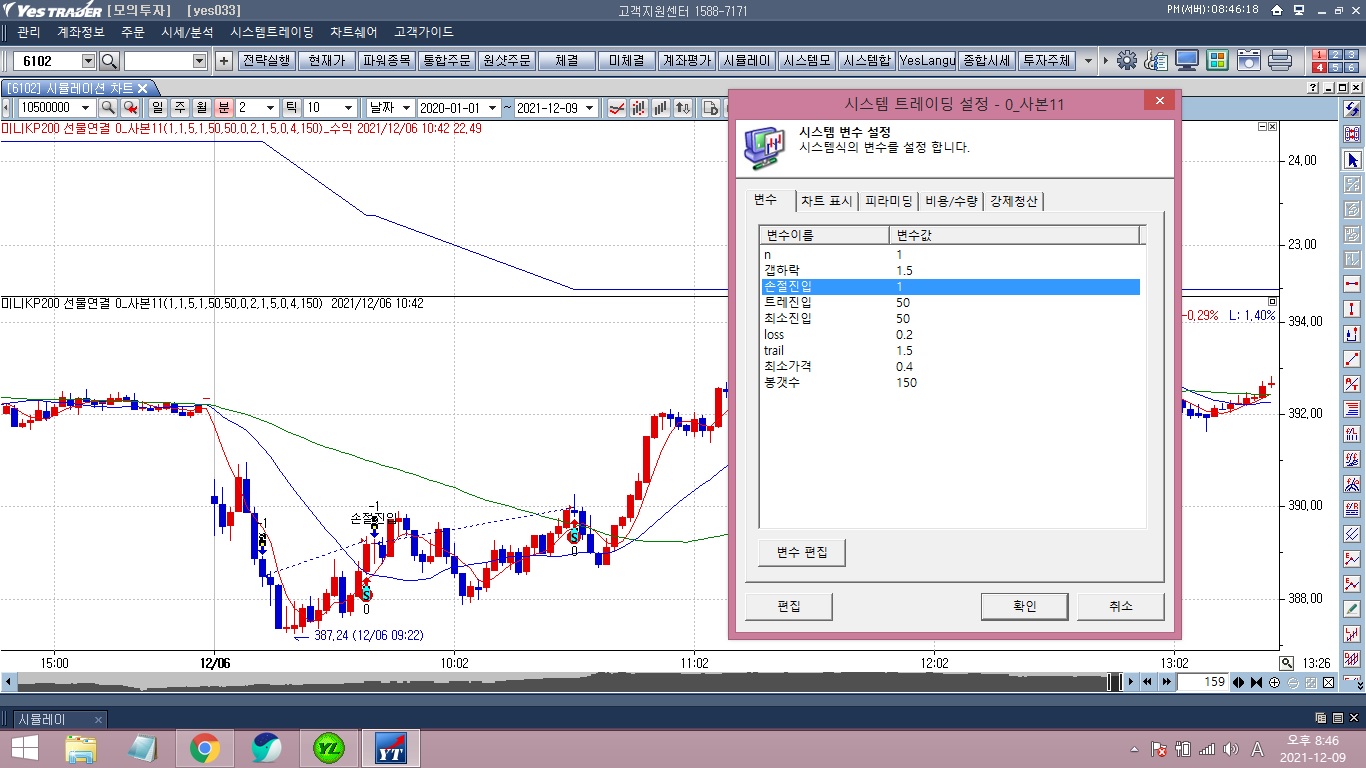The image size is (1366, 768).
Task: Click the Chrome icon in taskbar
Action: pos(205,747)
